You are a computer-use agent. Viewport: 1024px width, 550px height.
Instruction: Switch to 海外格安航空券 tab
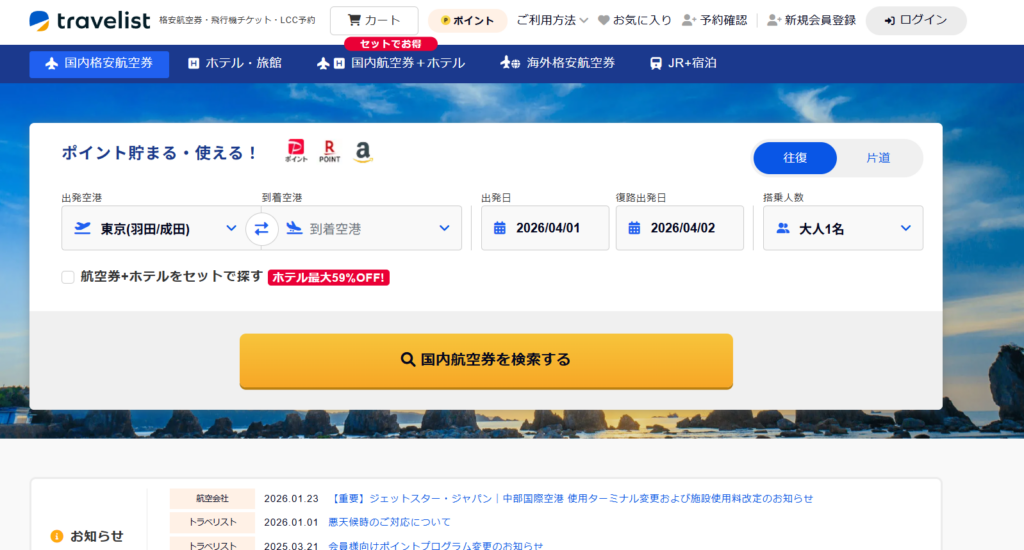point(558,63)
